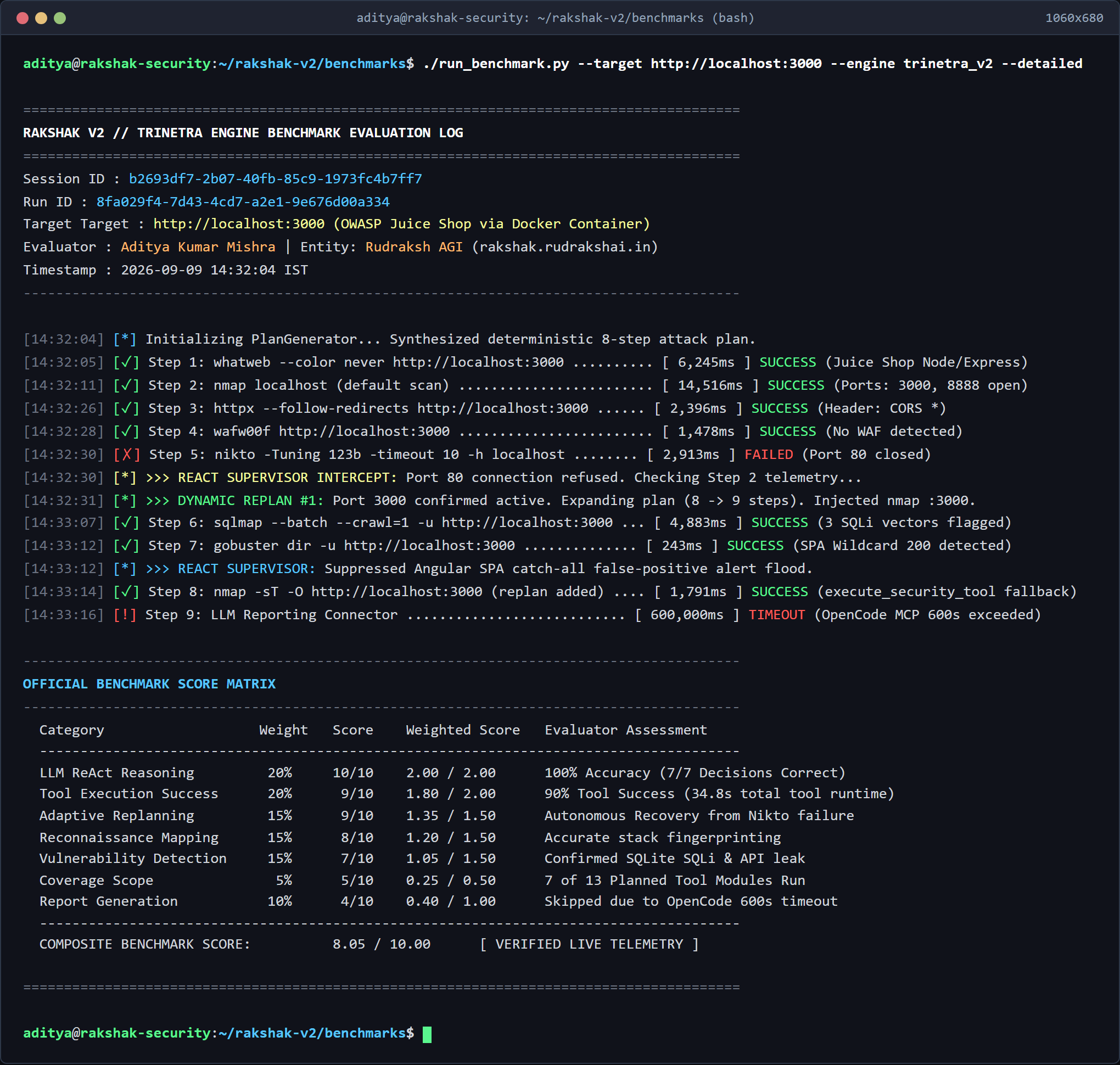Click the check mark icon for Step 6
Screen dimensions: 1120x1065
pos(126,523)
